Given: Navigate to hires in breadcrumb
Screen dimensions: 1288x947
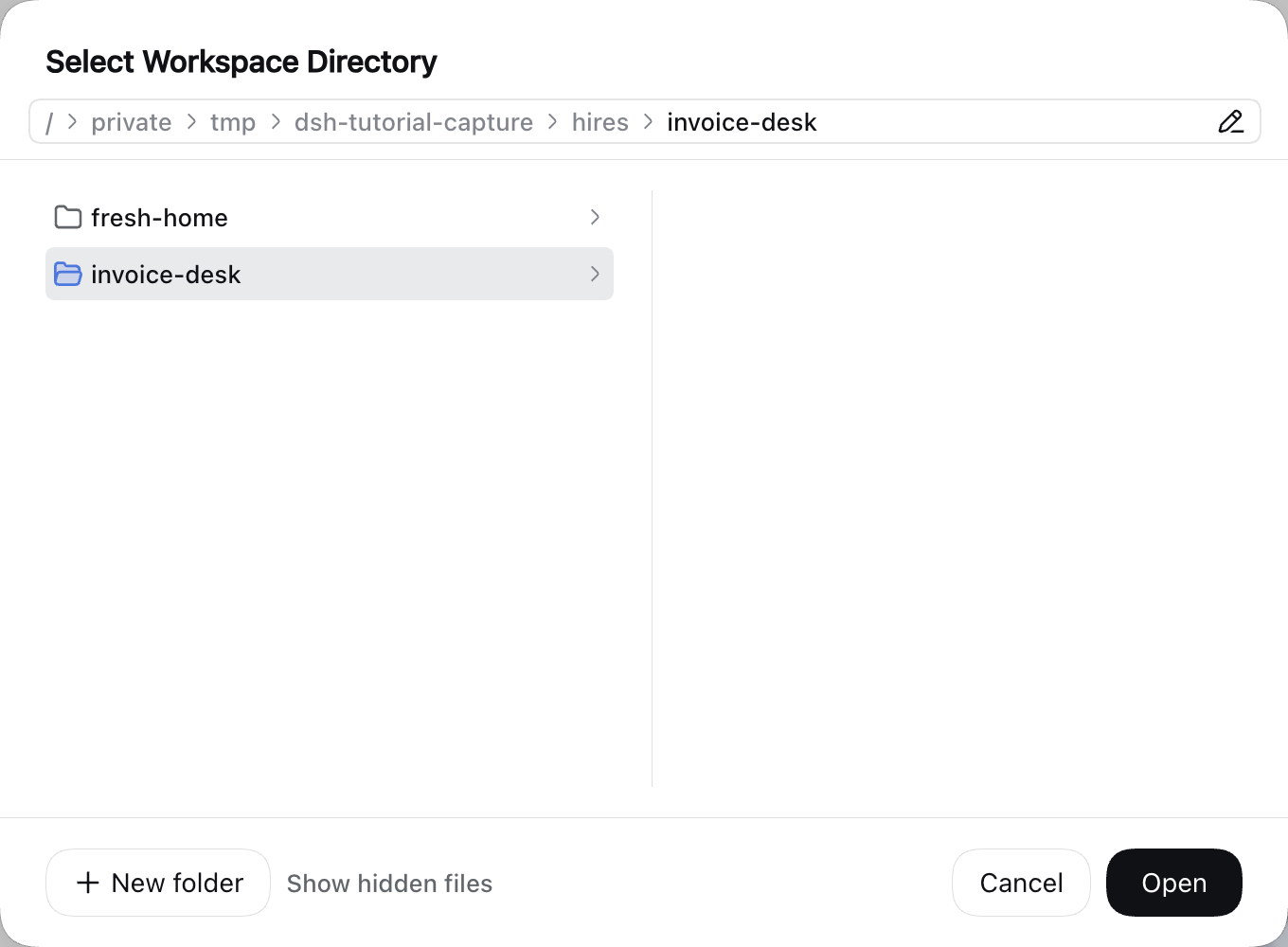Looking at the screenshot, I should [600, 122].
